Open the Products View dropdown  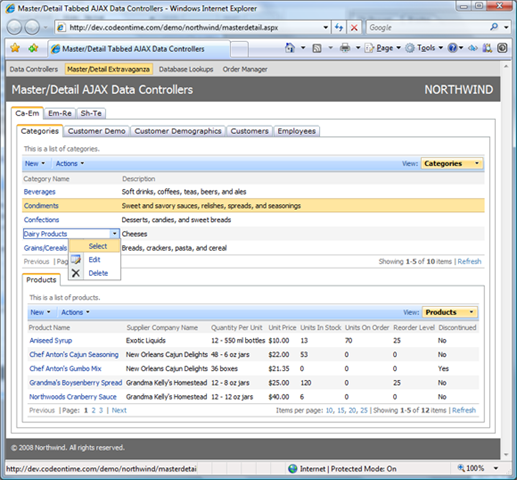click(x=449, y=312)
